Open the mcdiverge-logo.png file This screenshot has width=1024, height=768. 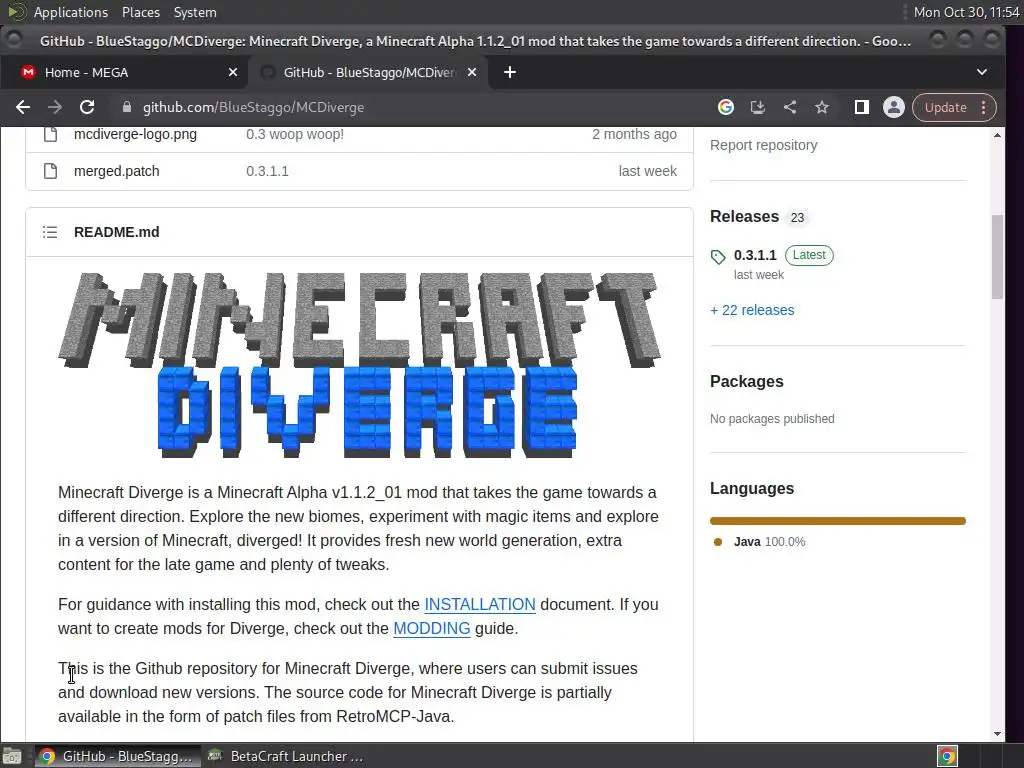coord(135,134)
